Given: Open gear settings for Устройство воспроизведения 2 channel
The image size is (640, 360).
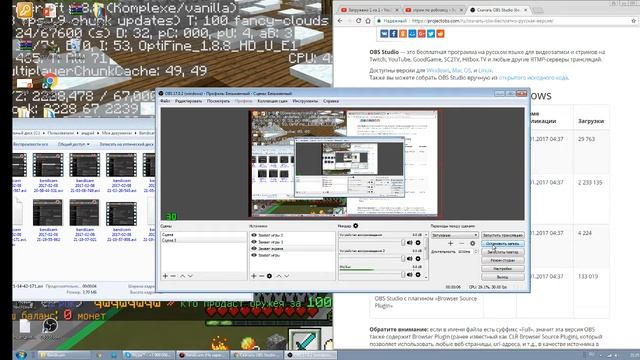Looking at the screenshot, I should (x=418, y=259).
